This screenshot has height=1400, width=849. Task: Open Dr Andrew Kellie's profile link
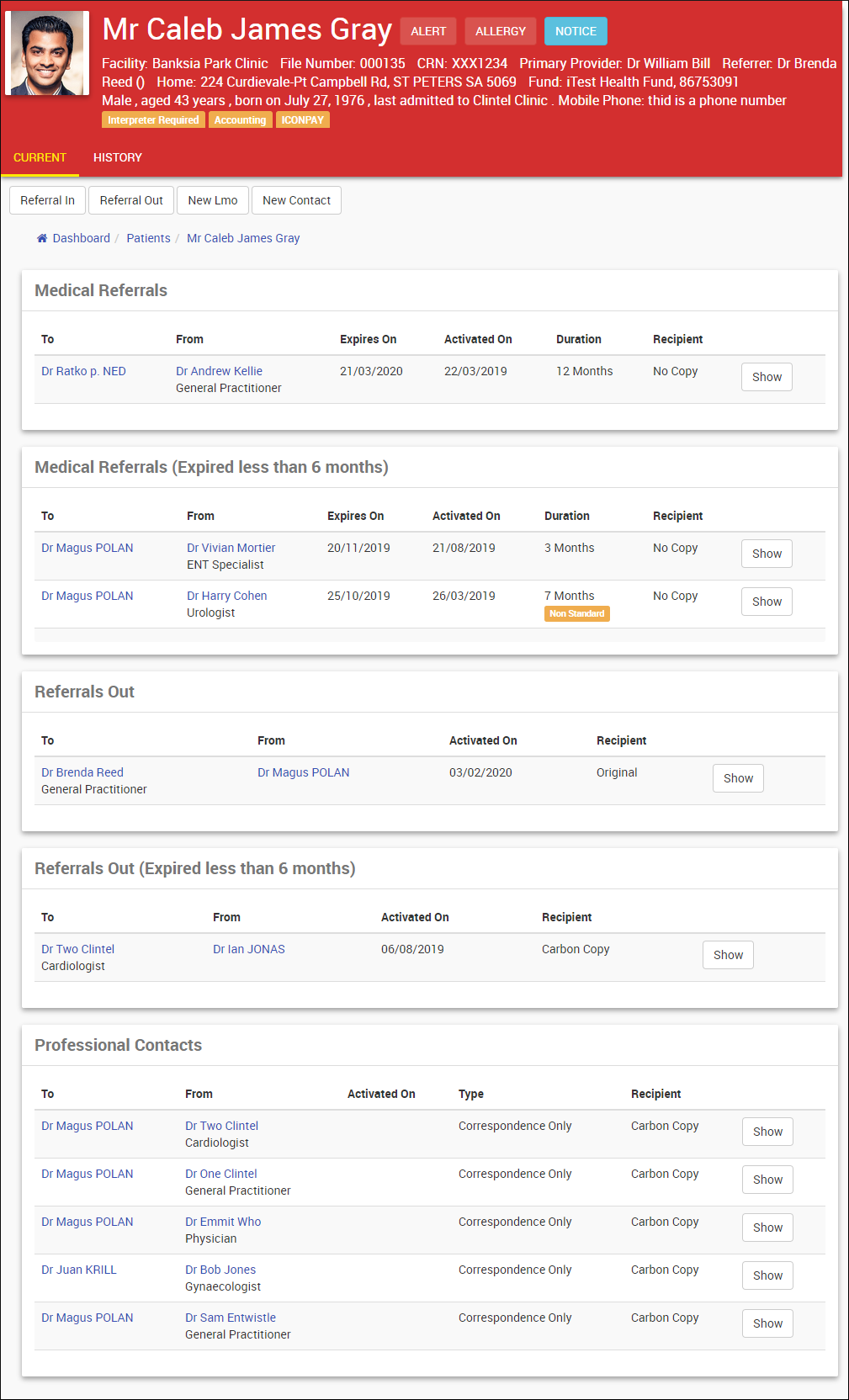(x=219, y=371)
